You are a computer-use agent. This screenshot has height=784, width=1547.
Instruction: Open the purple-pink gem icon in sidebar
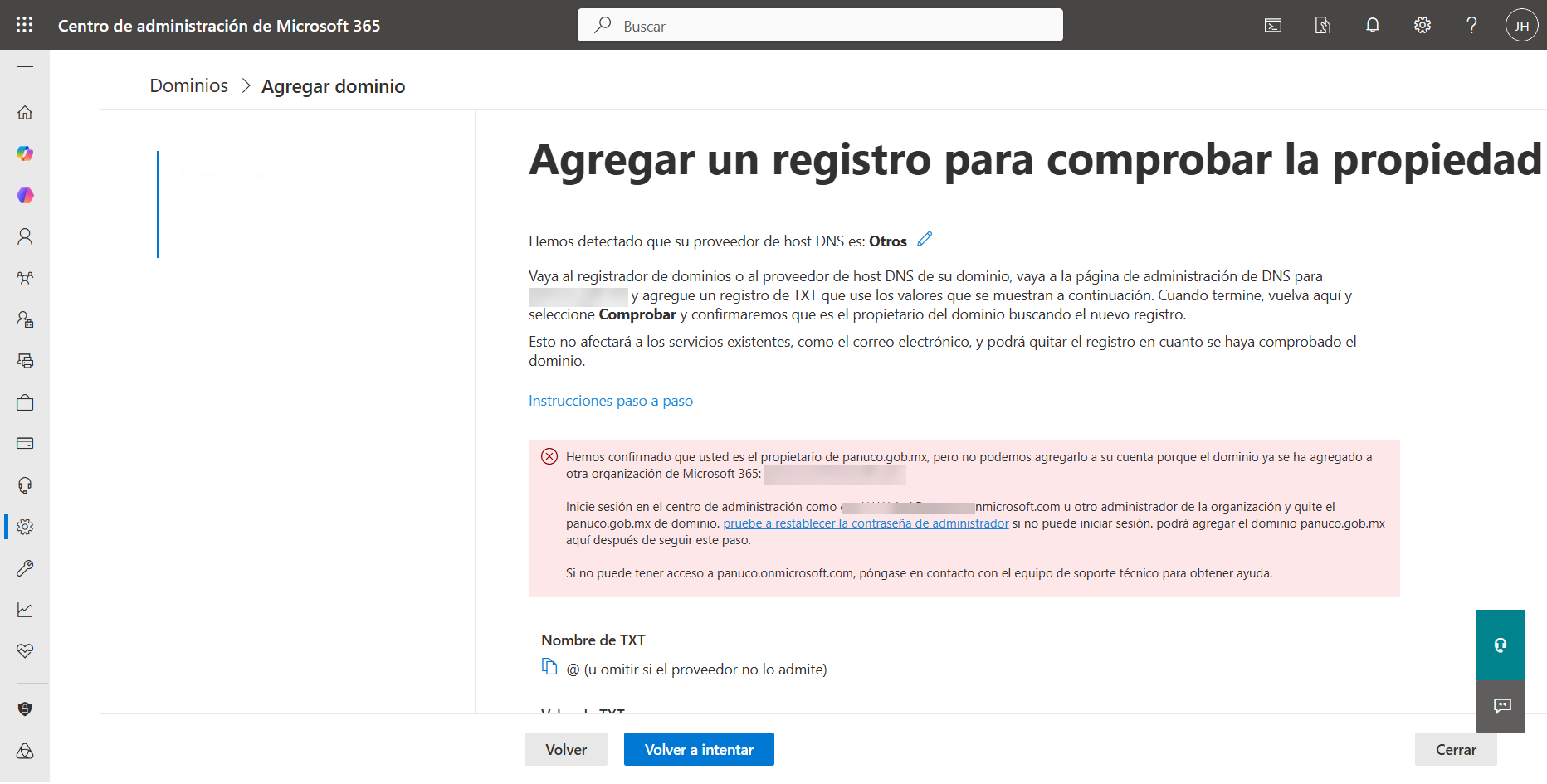(25, 195)
